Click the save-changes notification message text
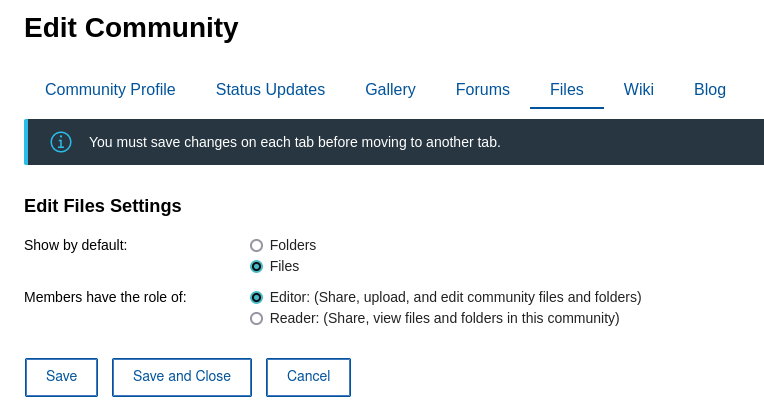 click(295, 142)
